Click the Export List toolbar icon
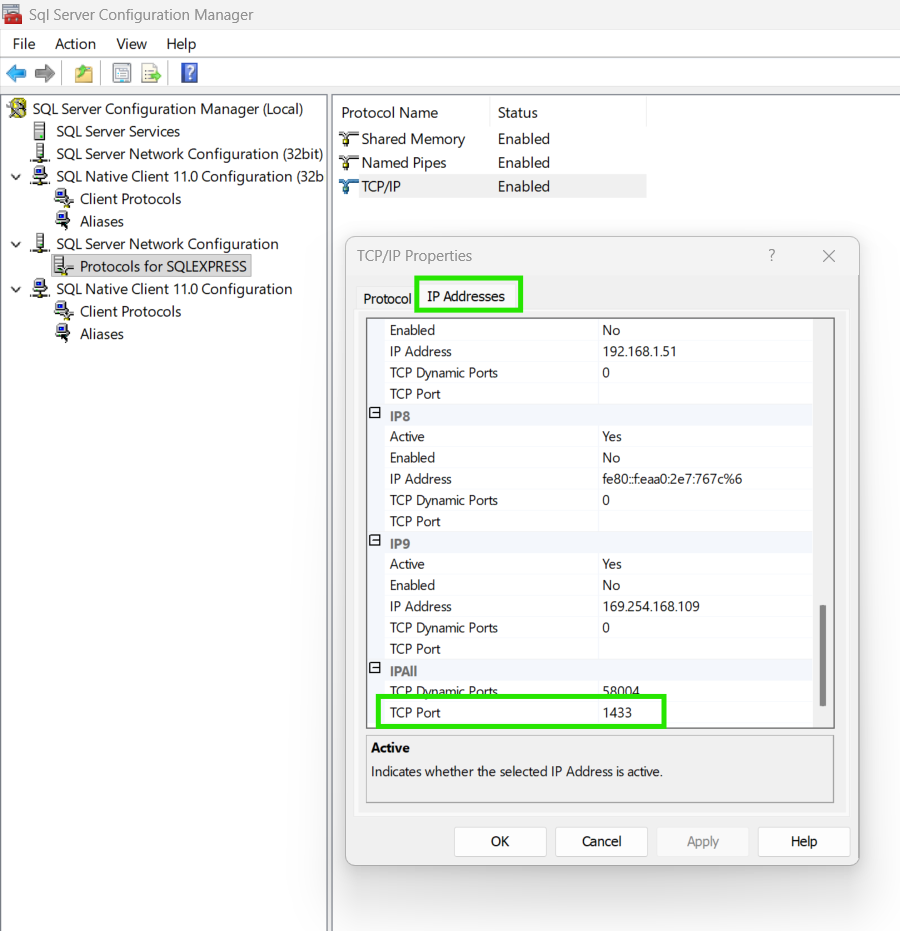 (151, 72)
